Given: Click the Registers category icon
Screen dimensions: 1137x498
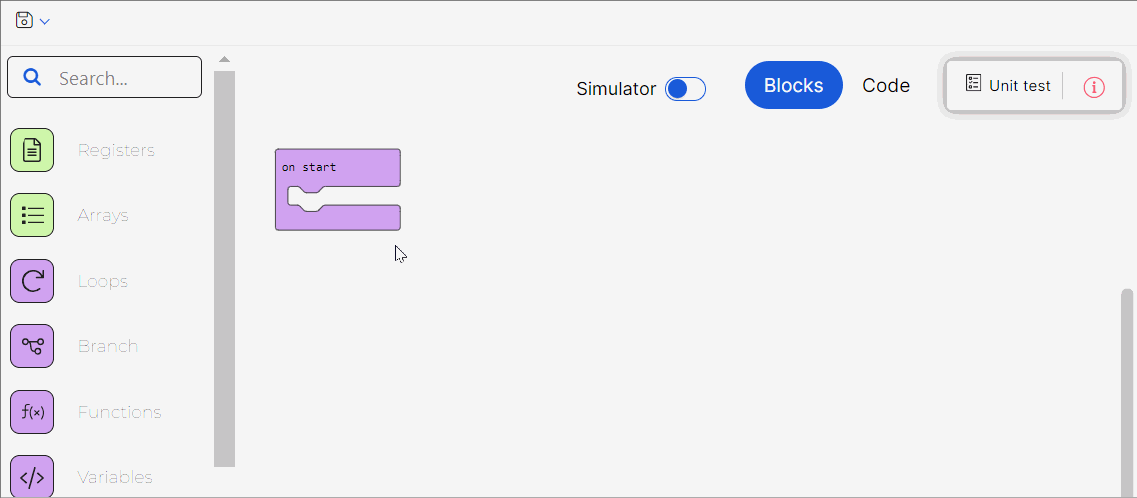Looking at the screenshot, I should (x=32, y=150).
